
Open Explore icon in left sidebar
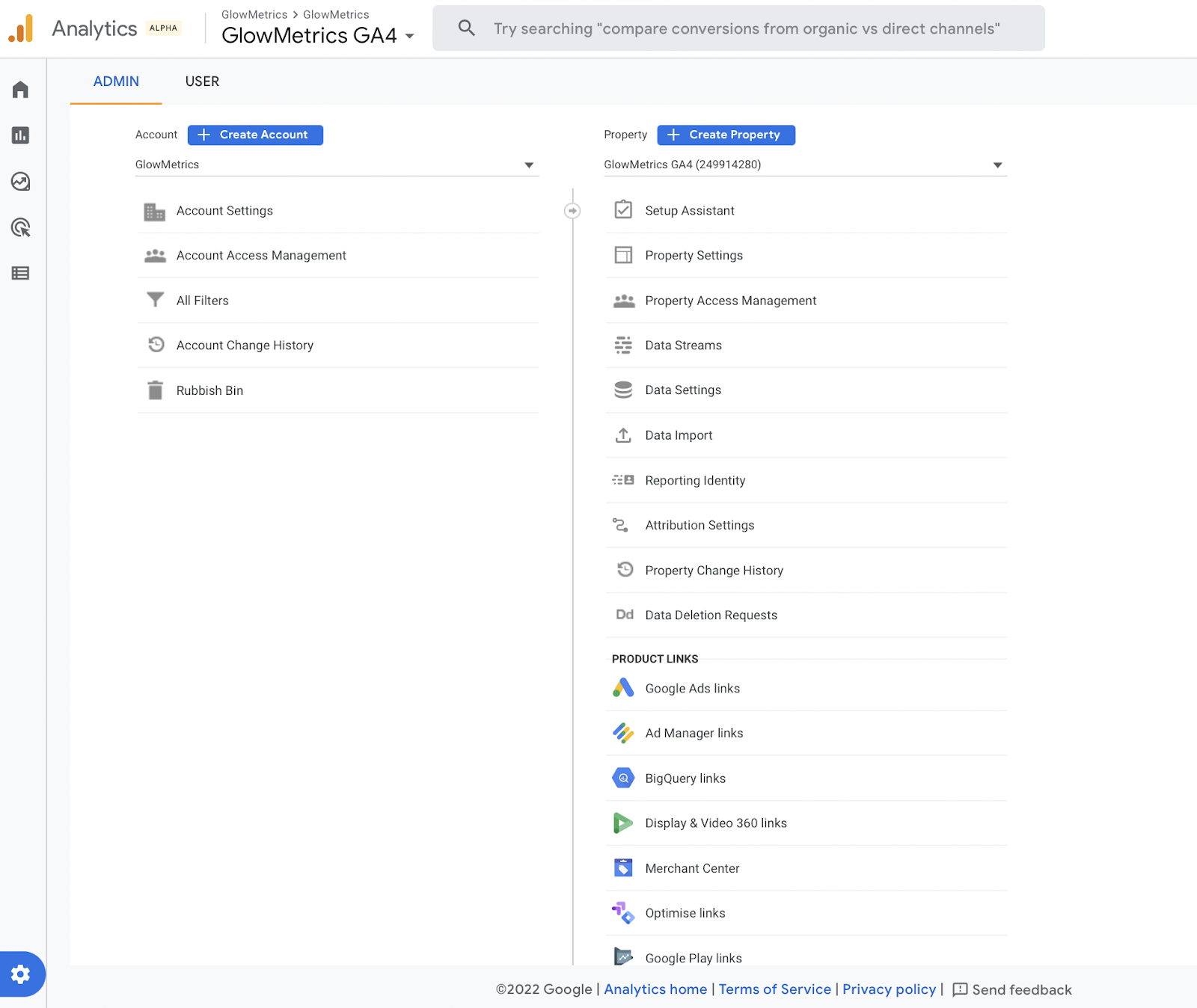pos(20,182)
